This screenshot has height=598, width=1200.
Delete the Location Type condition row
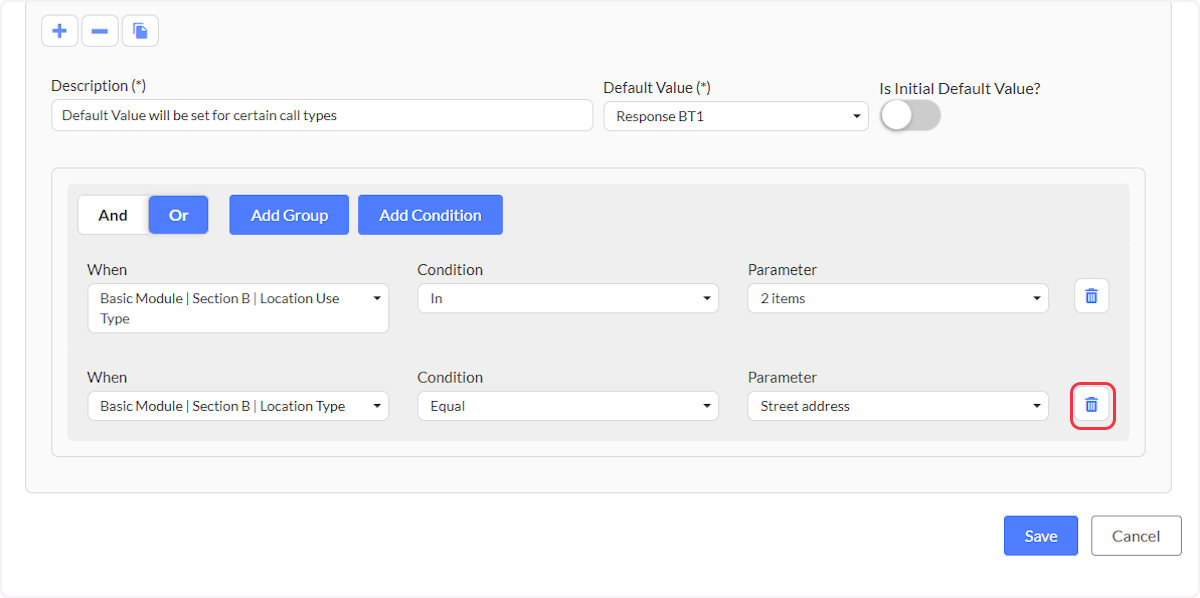point(1092,405)
